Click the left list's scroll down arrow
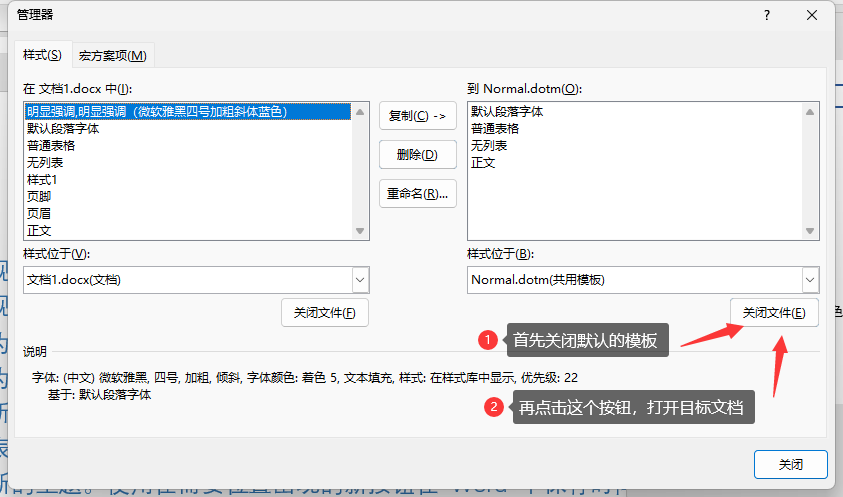This screenshot has width=843, height=497. [x=360, y=231]
